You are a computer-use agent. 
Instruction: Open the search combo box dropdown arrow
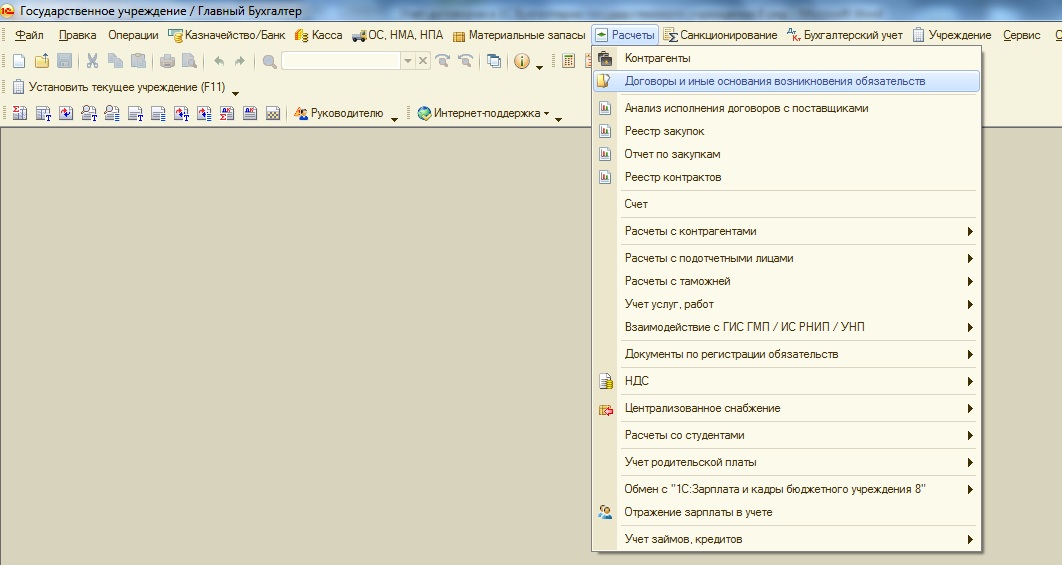[x=408, y=61]
